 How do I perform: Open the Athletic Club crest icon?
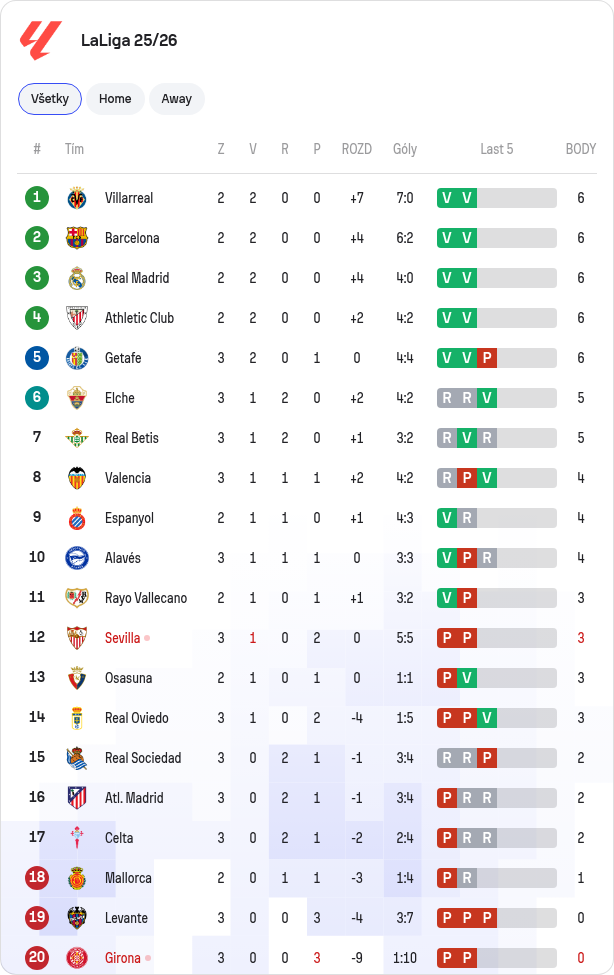click(x=77, y=318)
